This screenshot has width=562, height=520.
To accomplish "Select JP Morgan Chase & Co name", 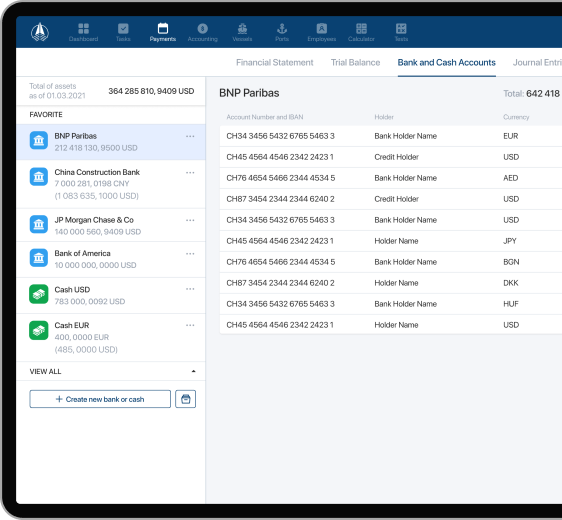I will pyautogui.click(x=94, y=220).
